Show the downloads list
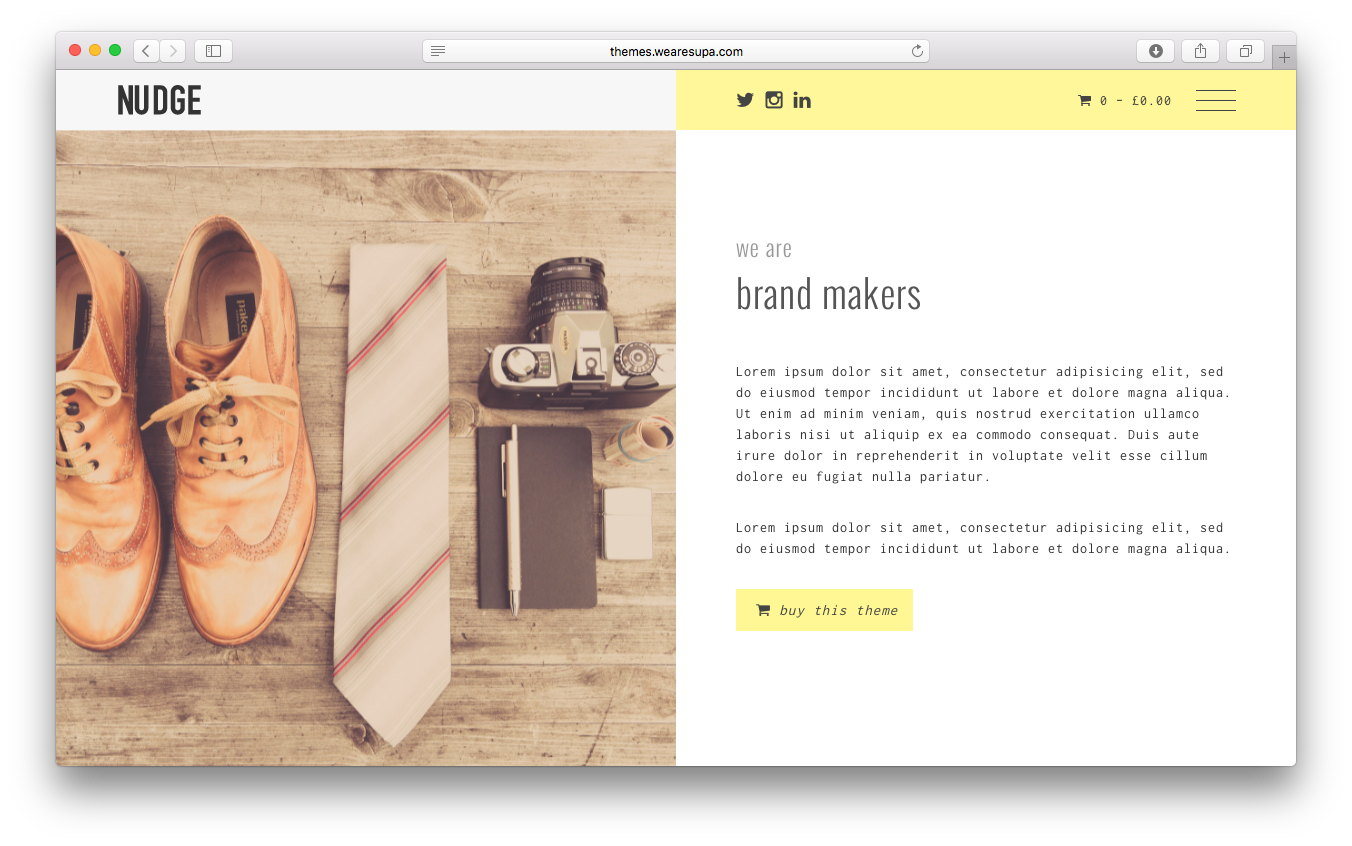The width and height of the screenshot is (1352, 846). click(x=1156, y=51)
